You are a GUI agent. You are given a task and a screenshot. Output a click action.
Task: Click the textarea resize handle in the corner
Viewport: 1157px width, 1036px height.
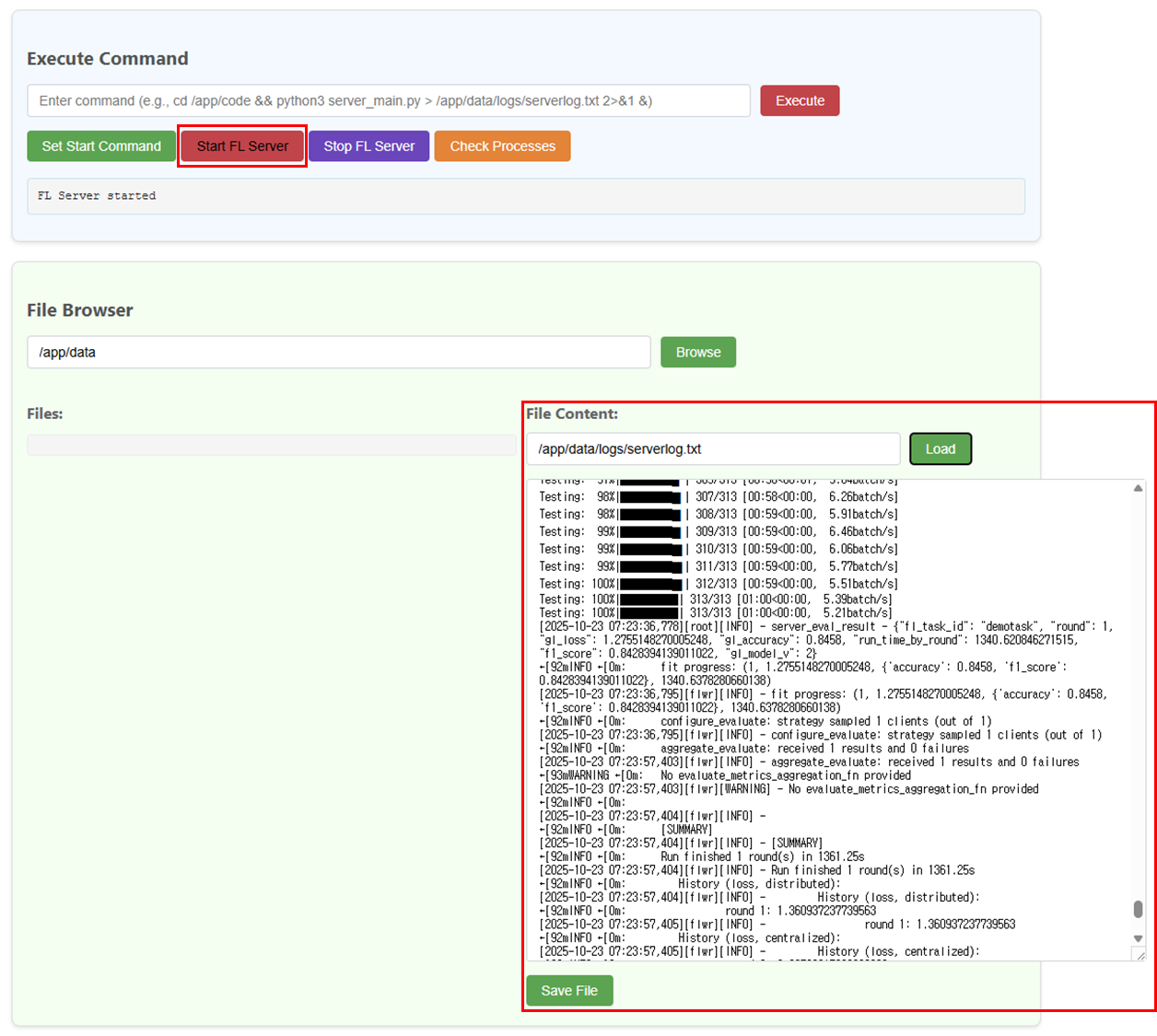1139,955
